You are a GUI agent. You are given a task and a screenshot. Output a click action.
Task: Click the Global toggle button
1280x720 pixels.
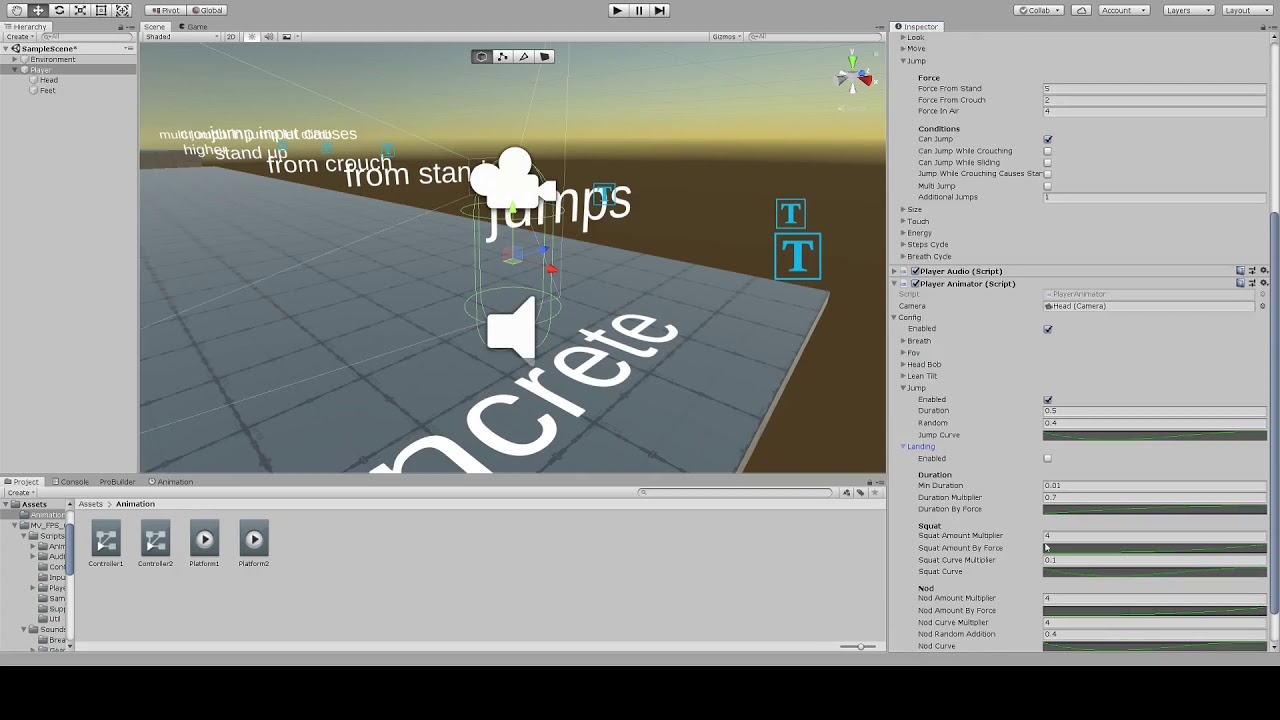pyautogui.click(x=207, y=10)
